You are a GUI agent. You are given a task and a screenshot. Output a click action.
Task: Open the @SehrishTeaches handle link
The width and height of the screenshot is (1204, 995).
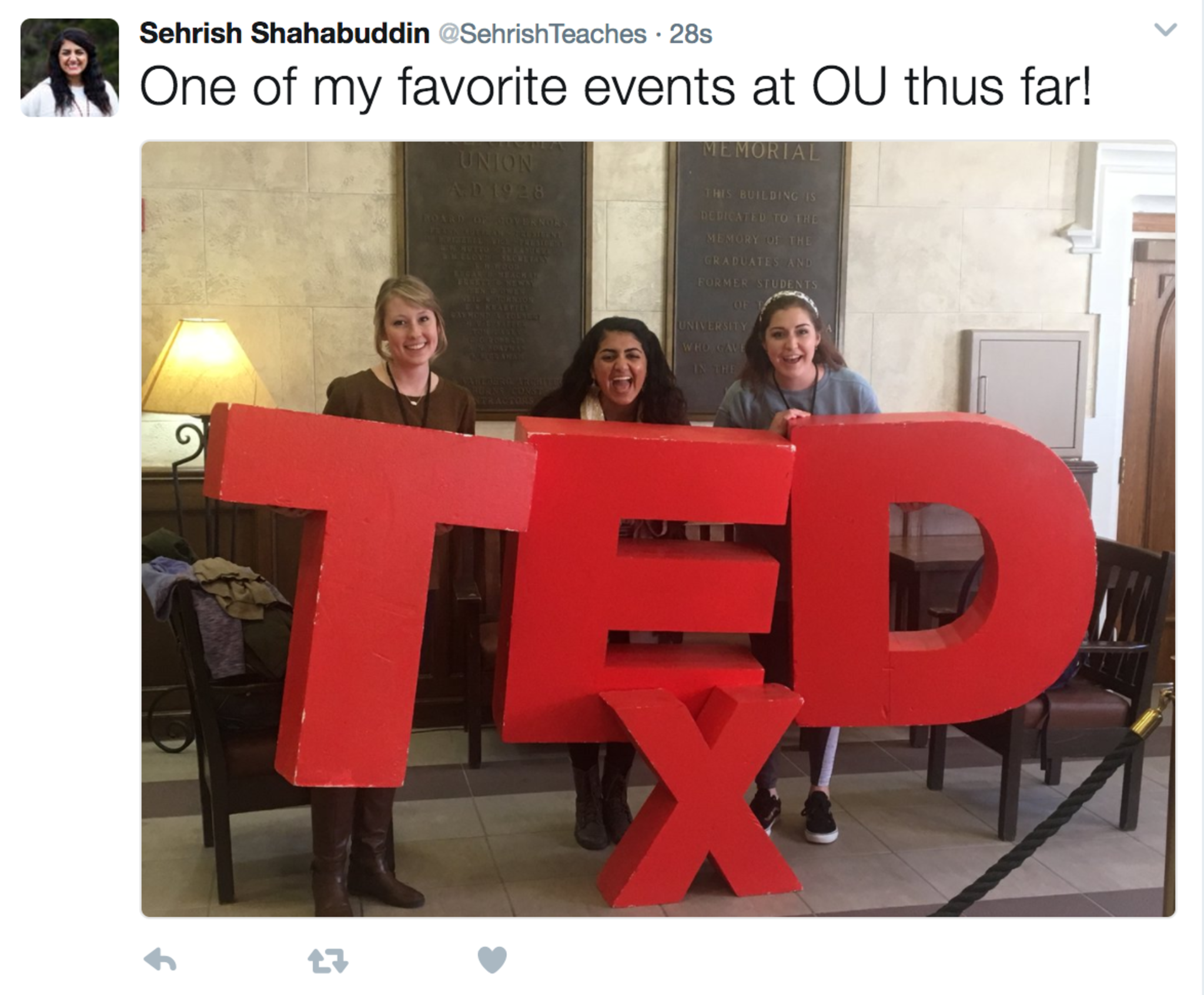click(543, 34)
